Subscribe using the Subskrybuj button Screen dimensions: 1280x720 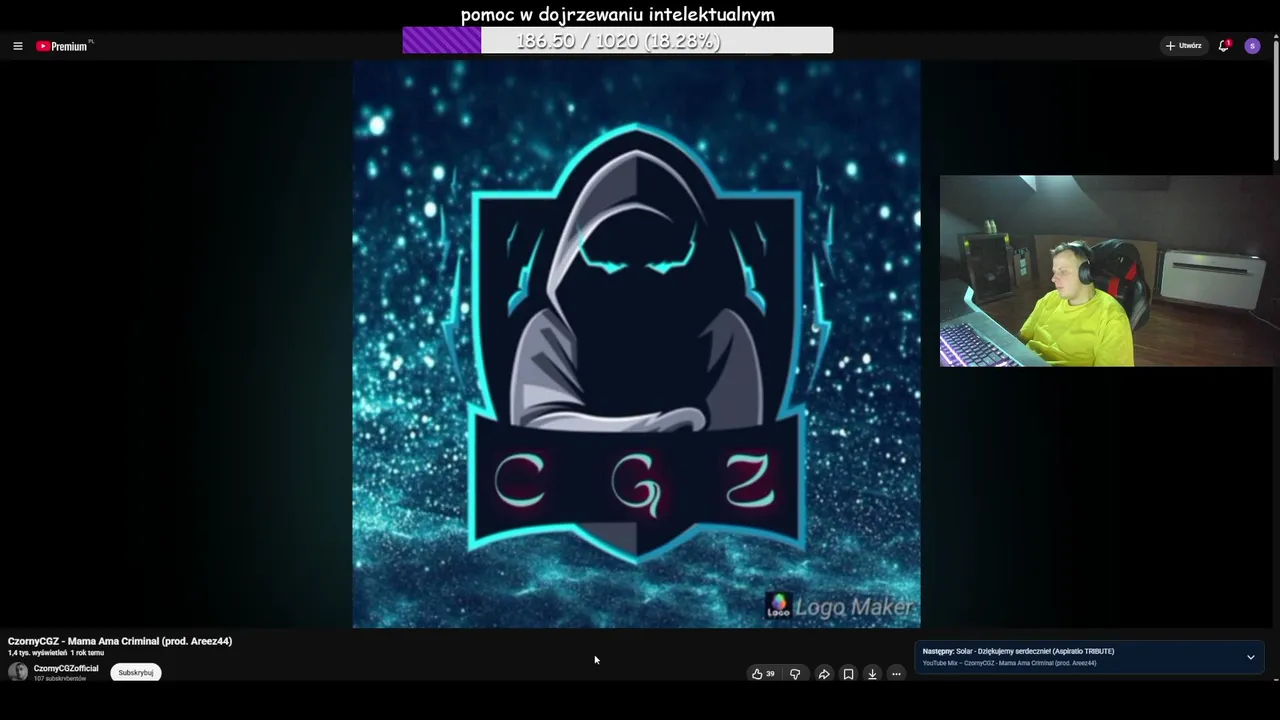pos(136,673)
